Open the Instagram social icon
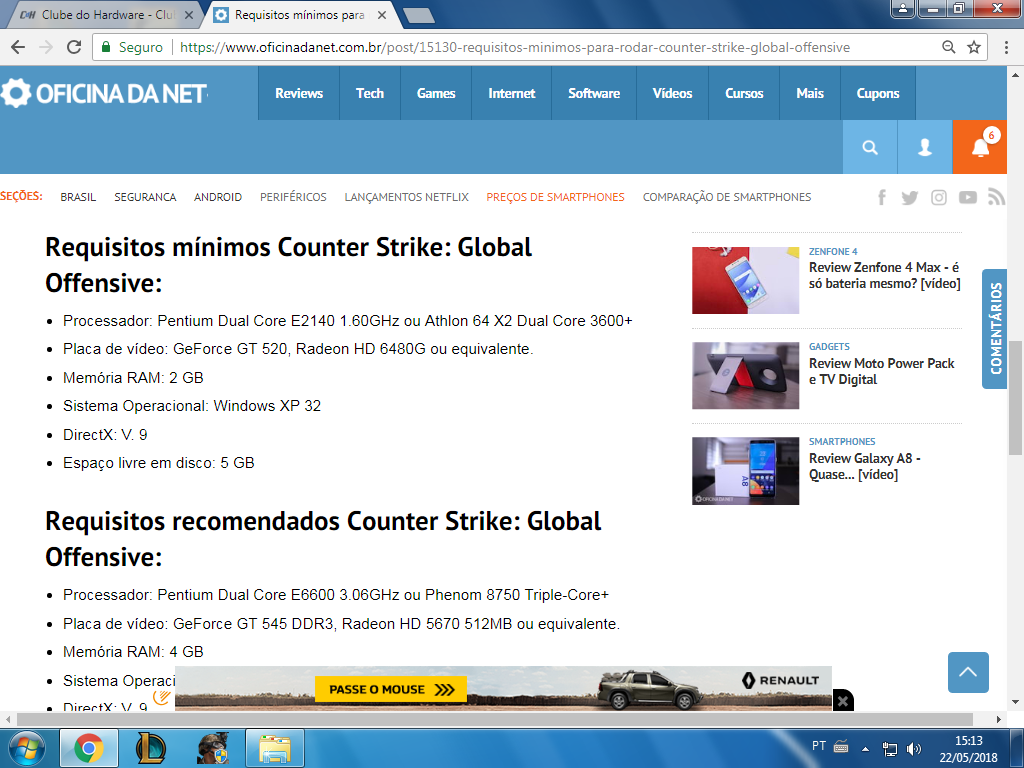The height and width of the screenshot is (768, 1024). tap(938, 197)
